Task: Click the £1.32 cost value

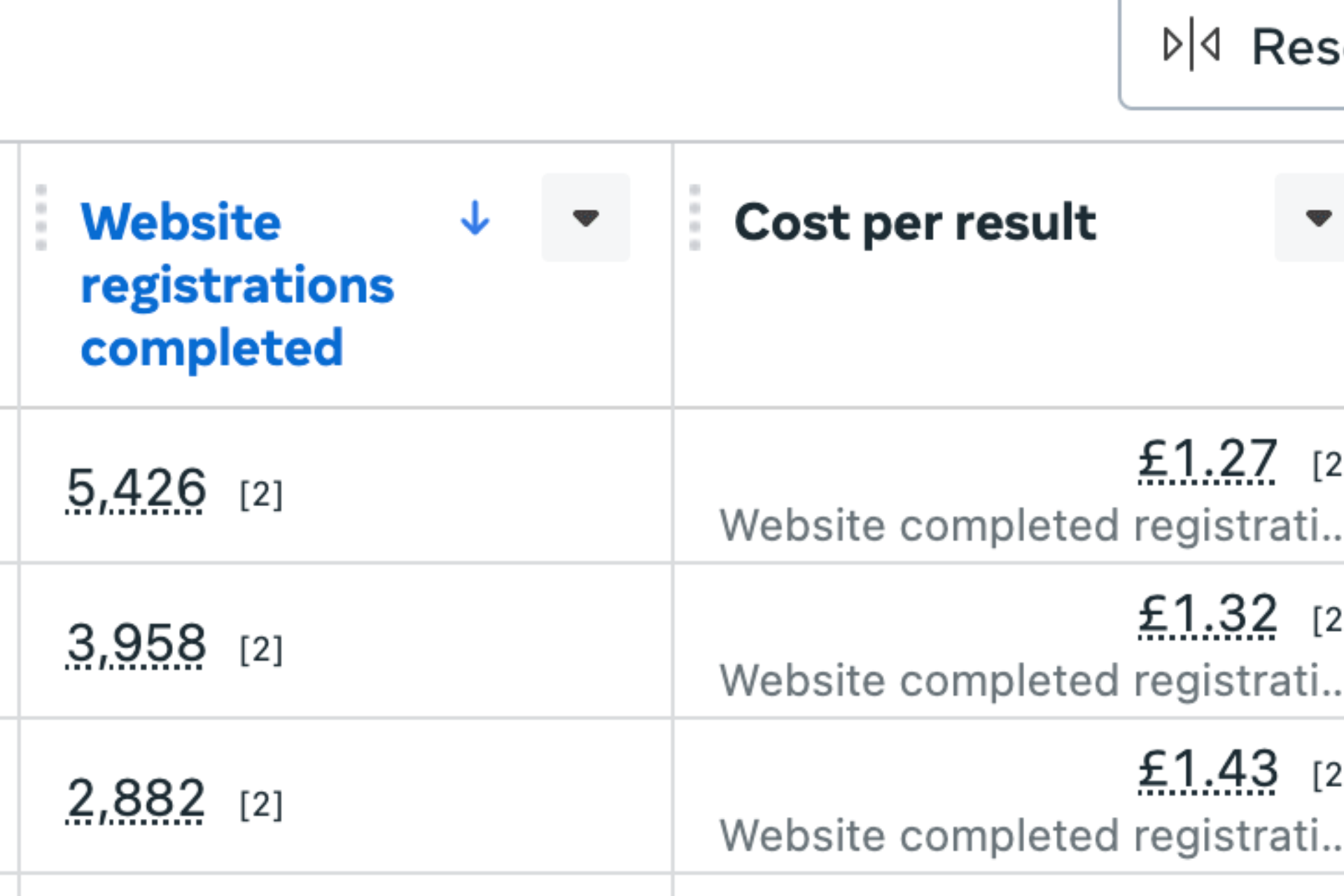Action: [x=1207, y=615]
